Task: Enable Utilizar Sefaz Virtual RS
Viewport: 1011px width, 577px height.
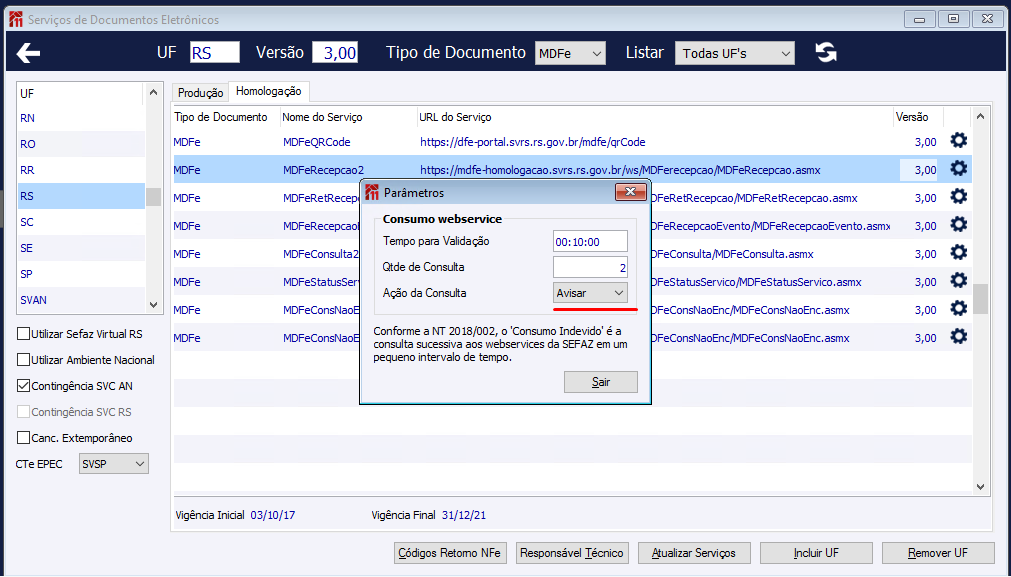Action: click(x=23, y=334)
